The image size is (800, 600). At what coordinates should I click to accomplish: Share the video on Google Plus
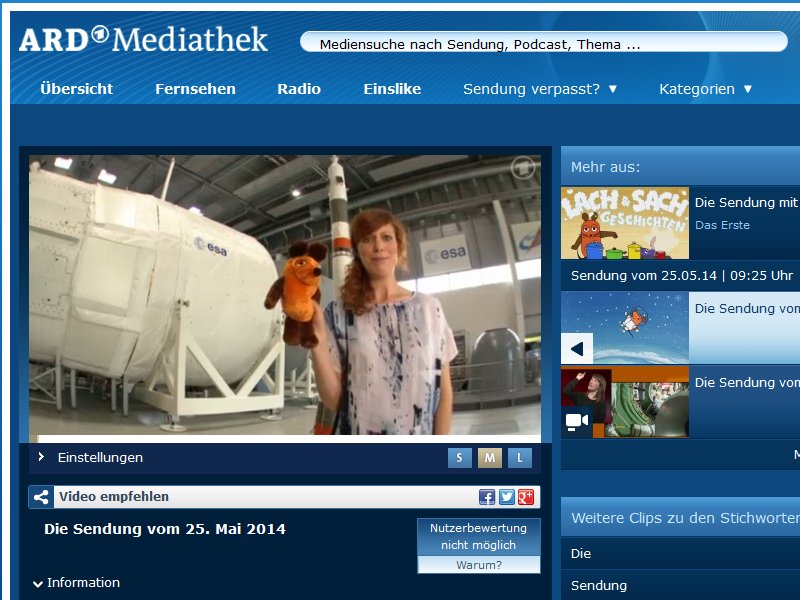point(526,497)
